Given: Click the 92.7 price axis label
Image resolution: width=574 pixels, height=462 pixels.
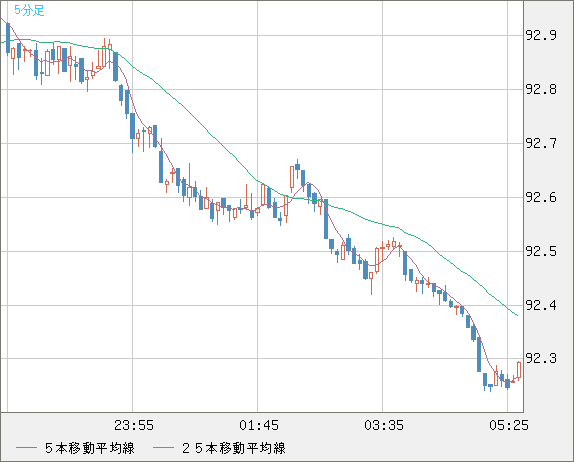Looking at the screenshot, I should click(x=541, y=143).
